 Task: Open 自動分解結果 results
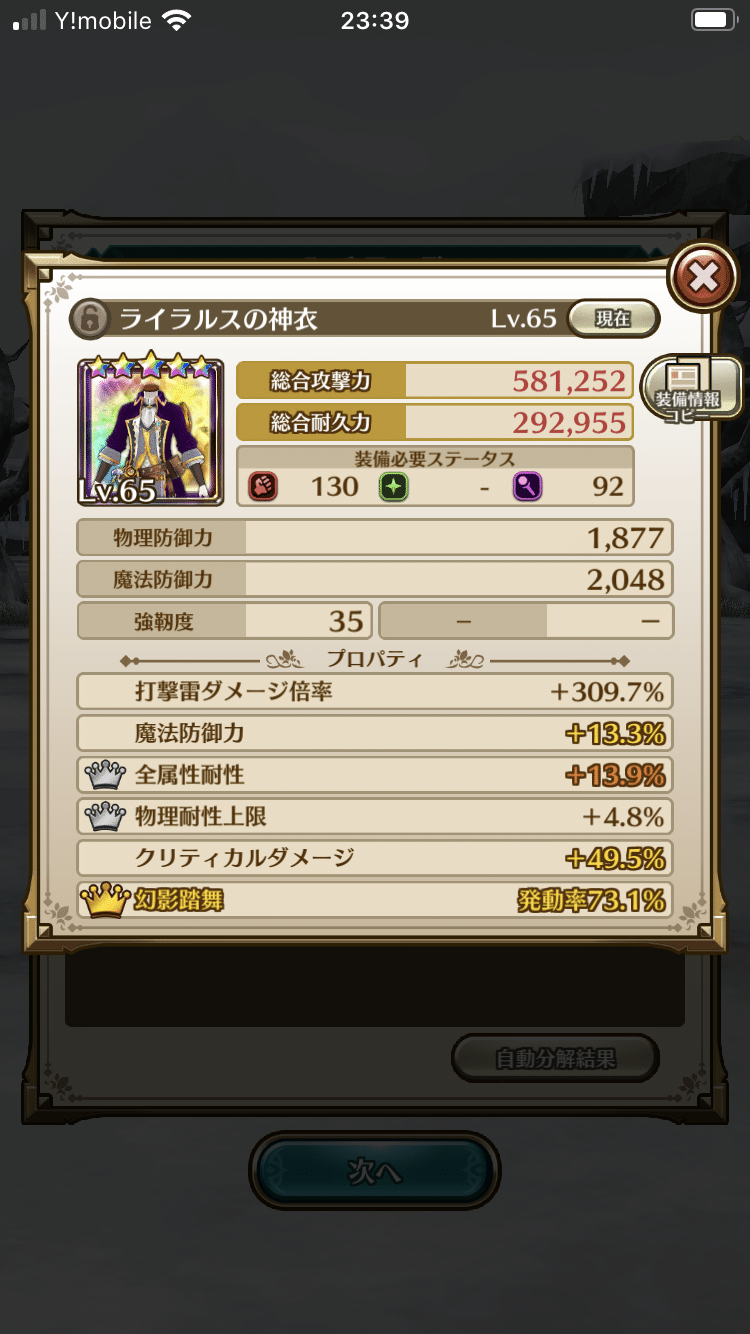pos(555,1058)
